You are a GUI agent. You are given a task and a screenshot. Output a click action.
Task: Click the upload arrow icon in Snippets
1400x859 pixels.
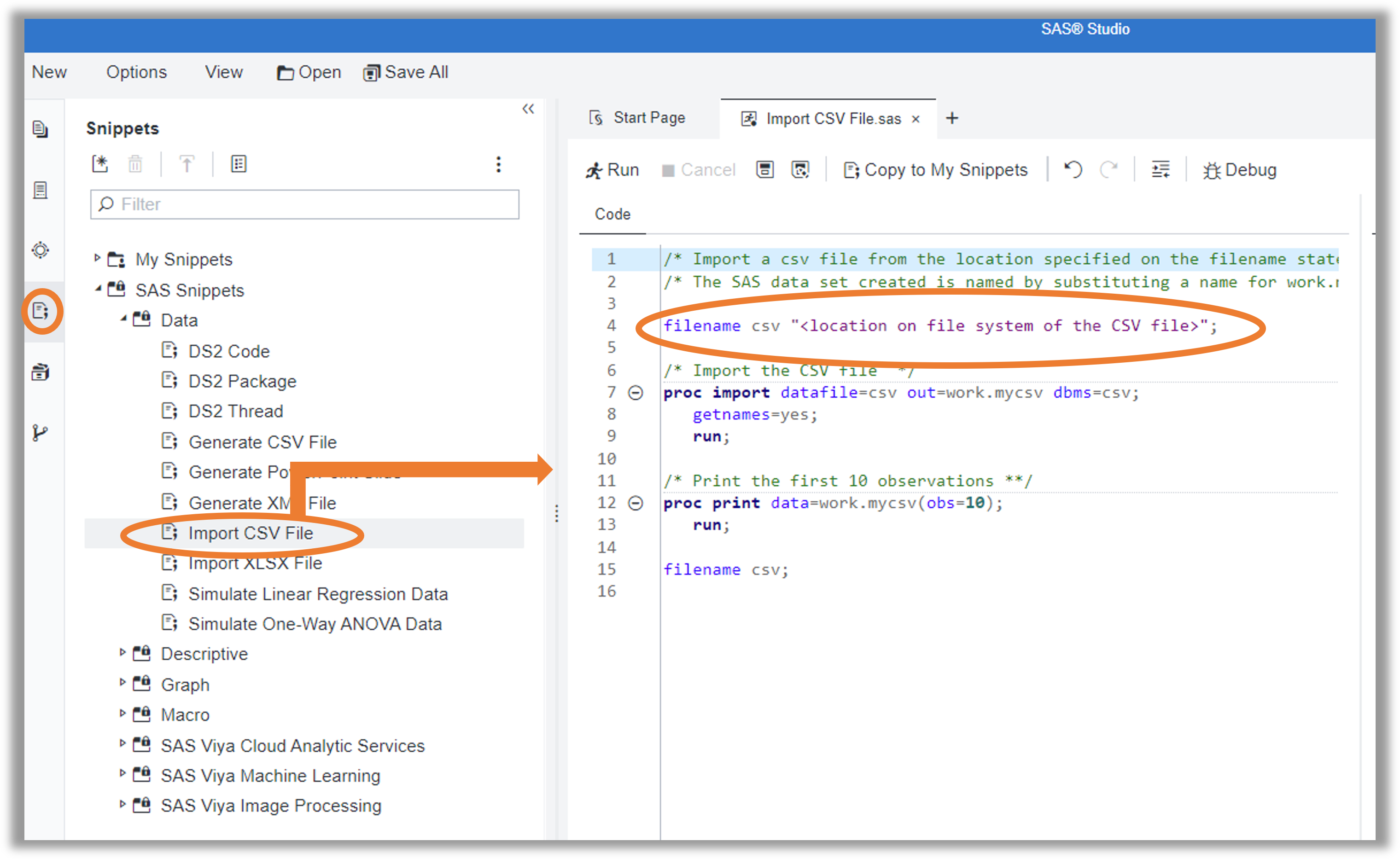pos(187,164)
